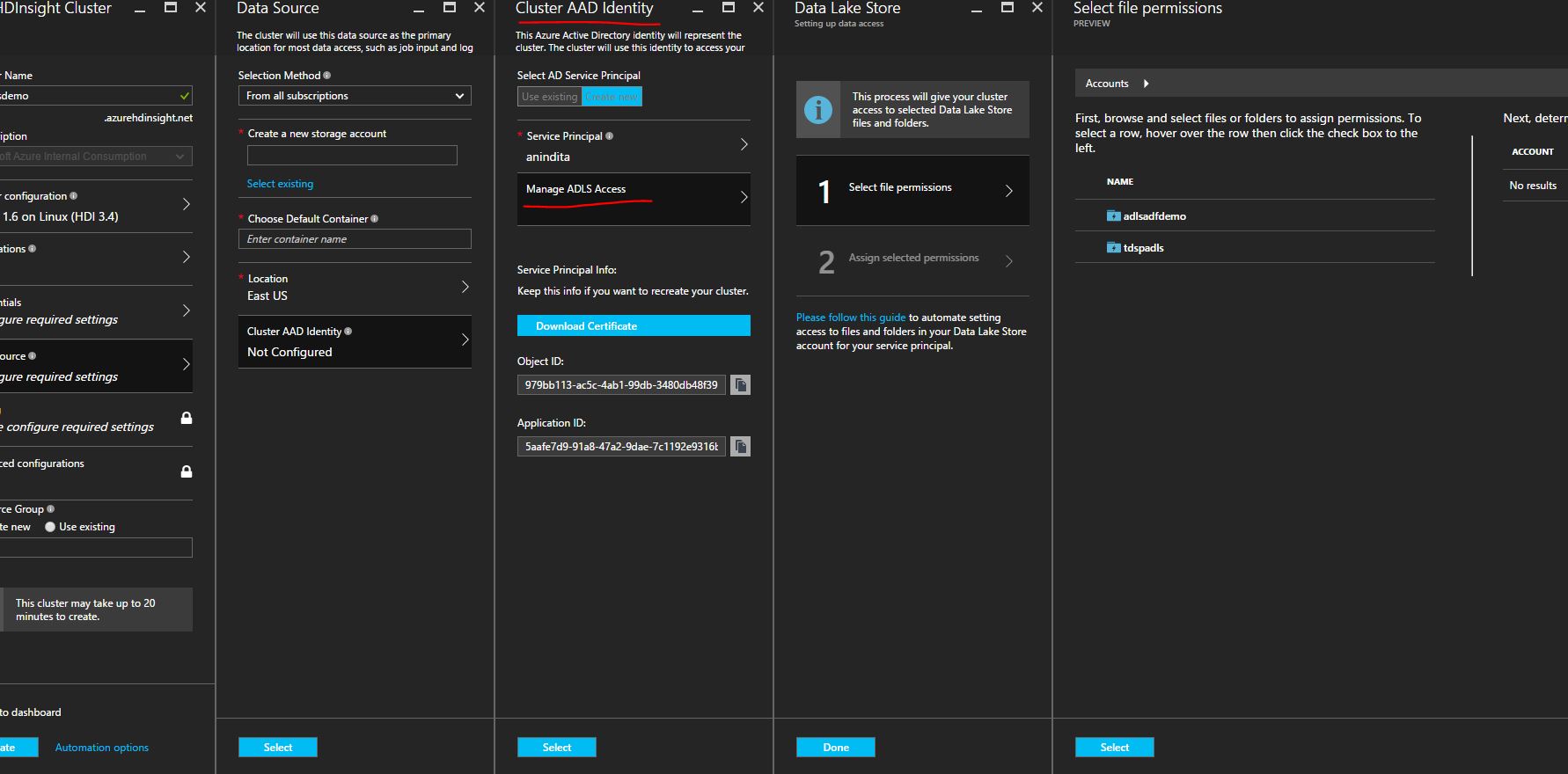Open Manage ADLS Access

(x=634, y=199)
